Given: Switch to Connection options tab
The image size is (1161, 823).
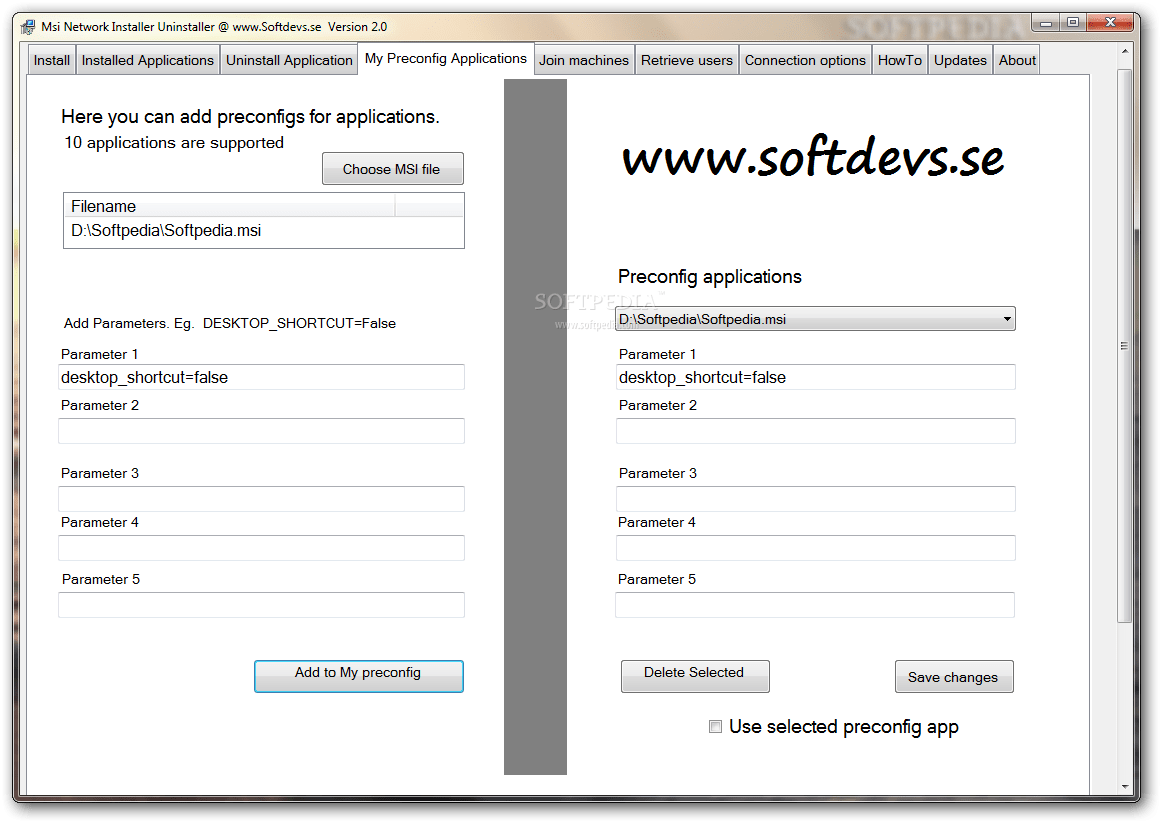Looking at the screenshot, I should click(805, 61).
